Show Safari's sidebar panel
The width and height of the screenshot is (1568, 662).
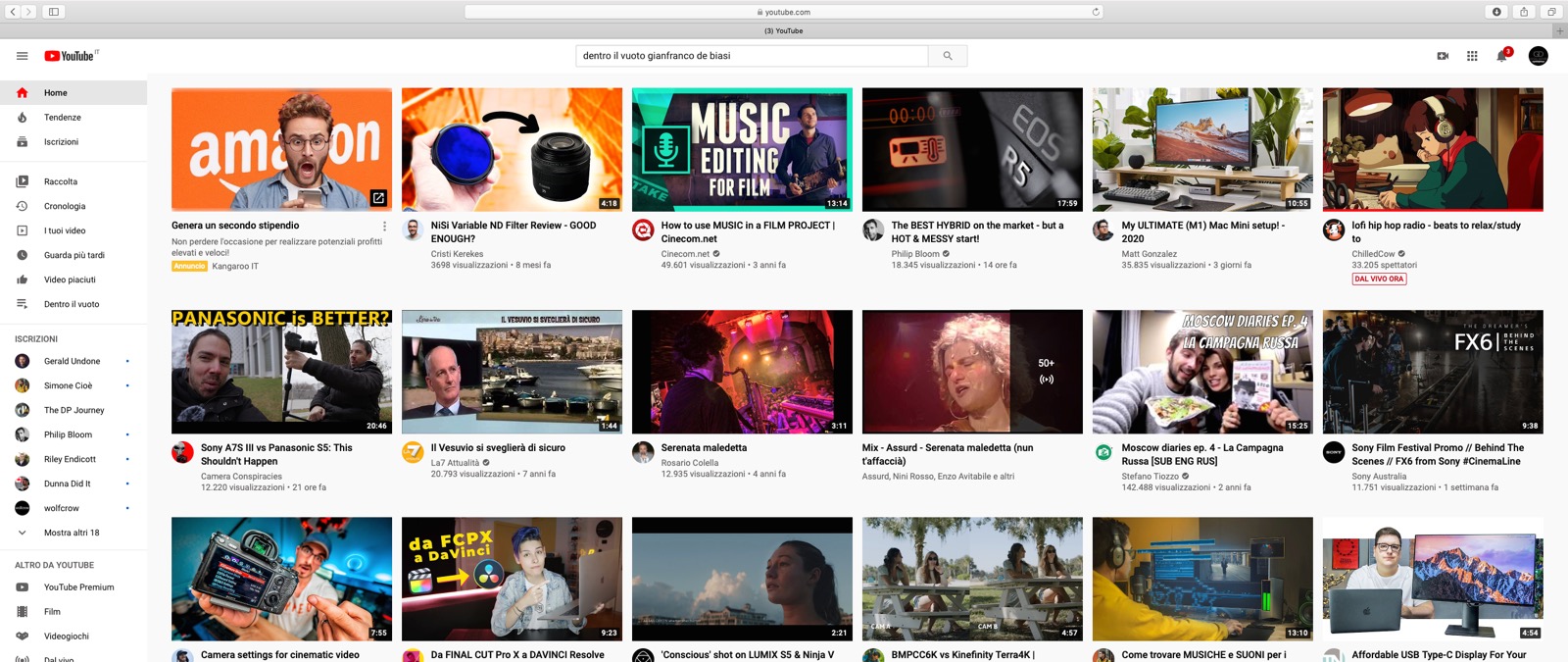coord(54,12)
